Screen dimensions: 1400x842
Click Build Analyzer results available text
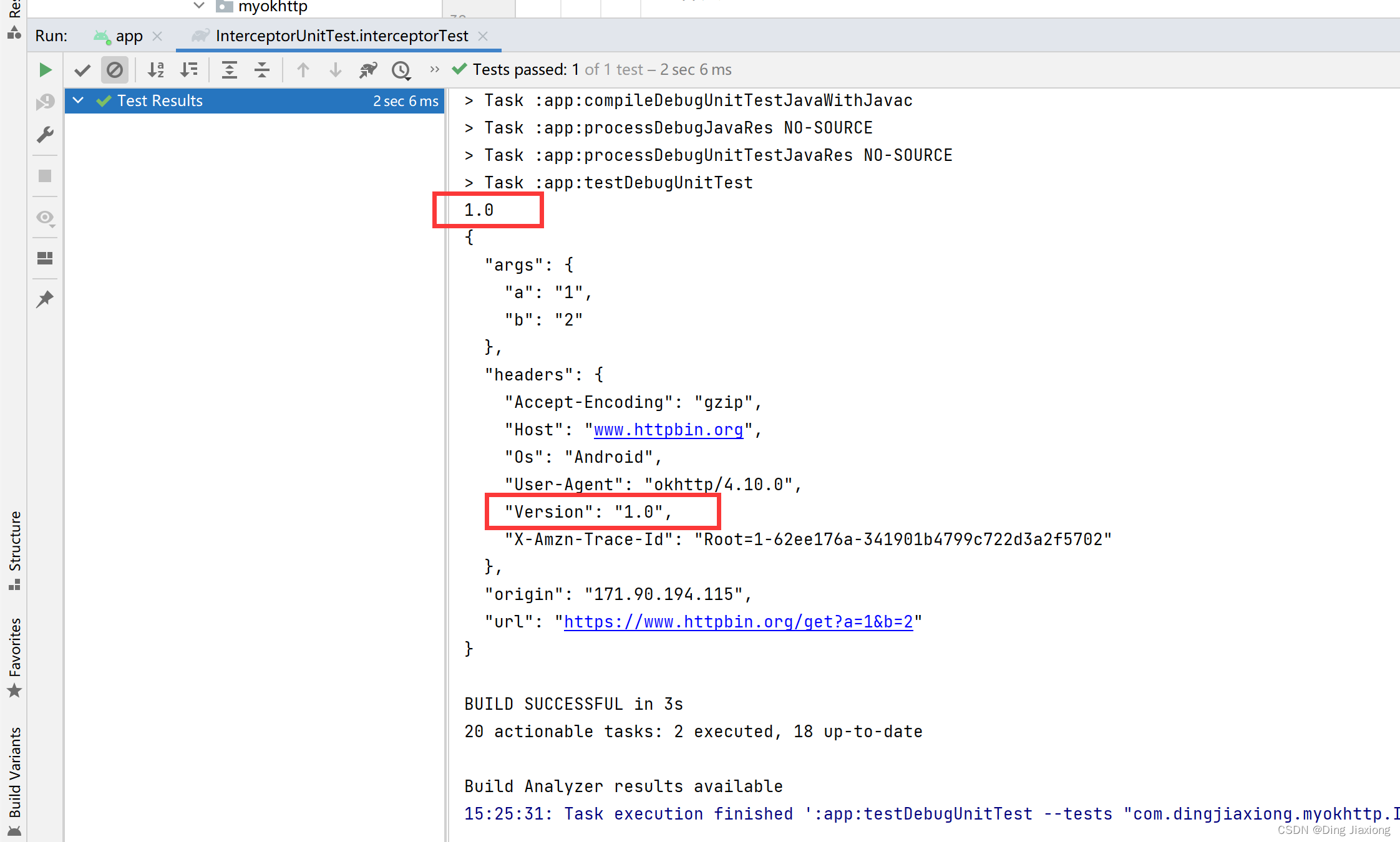tap(623, 786)
